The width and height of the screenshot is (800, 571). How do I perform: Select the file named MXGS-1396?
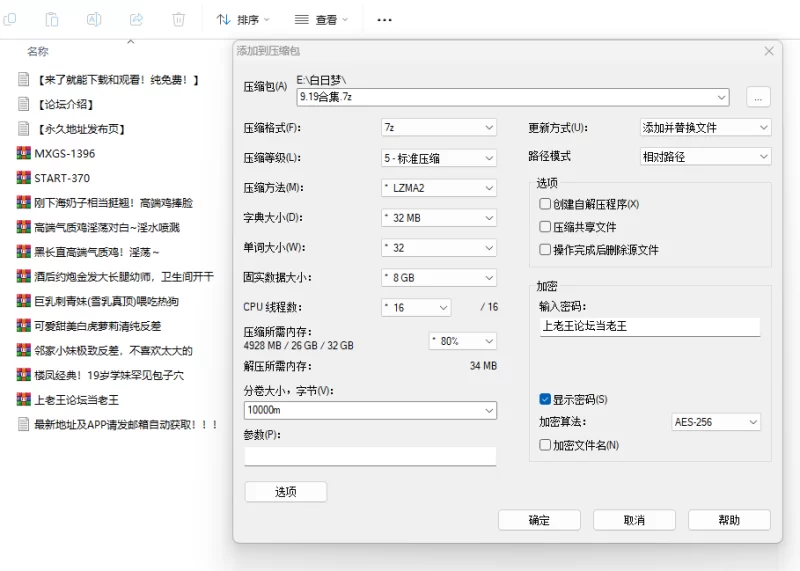point(65,154)
